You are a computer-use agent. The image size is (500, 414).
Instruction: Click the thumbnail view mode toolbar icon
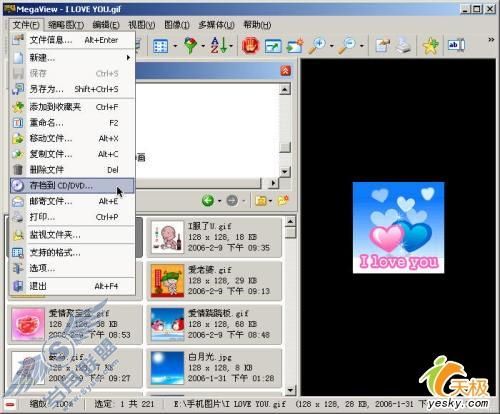[x=160, y=46]
